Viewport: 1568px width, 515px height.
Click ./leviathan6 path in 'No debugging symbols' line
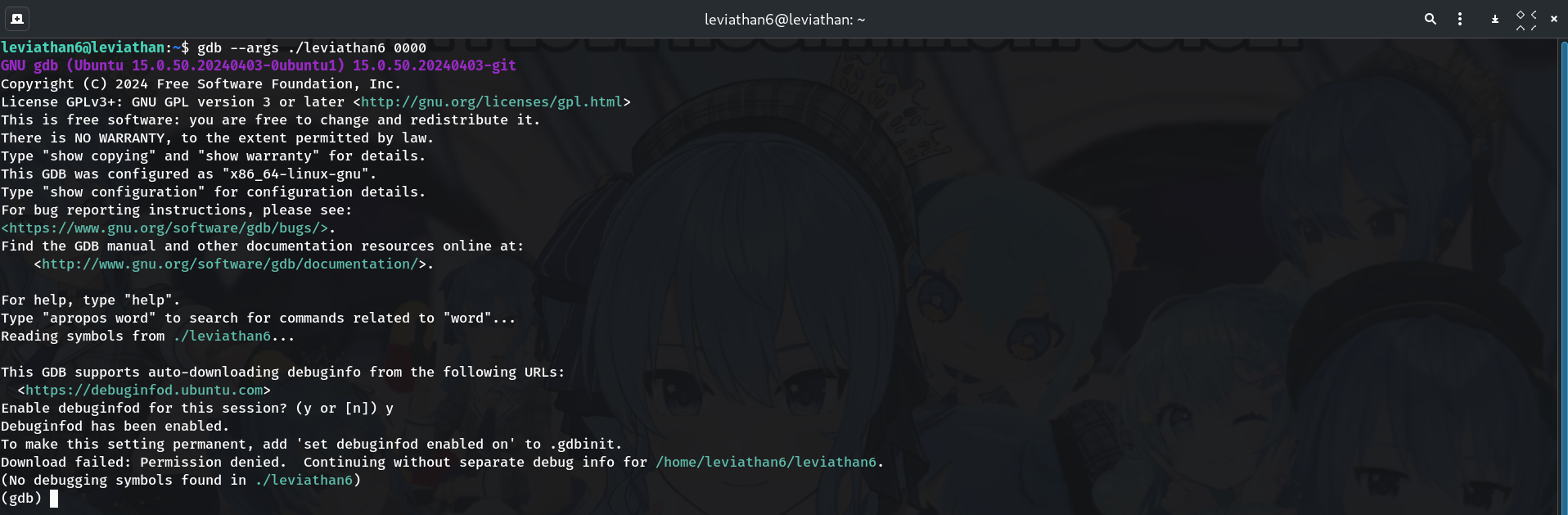point(304,480)
